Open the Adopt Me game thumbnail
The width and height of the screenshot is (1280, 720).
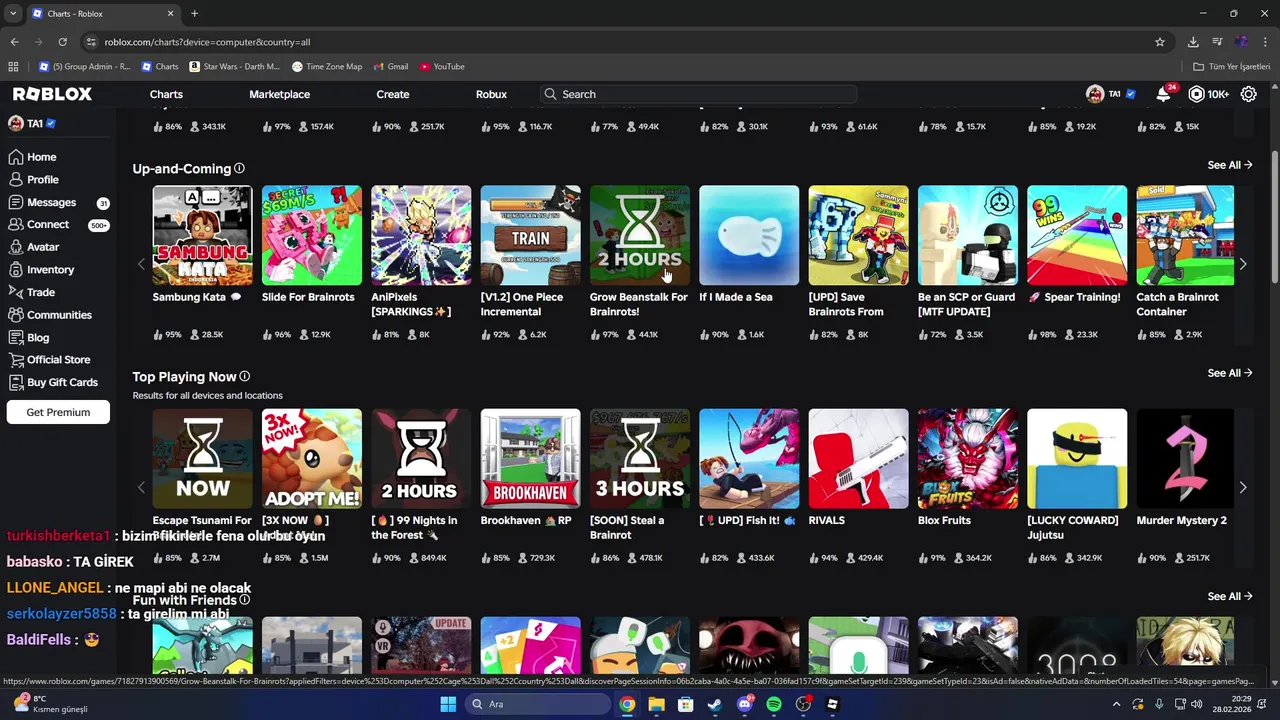[312, 458]
